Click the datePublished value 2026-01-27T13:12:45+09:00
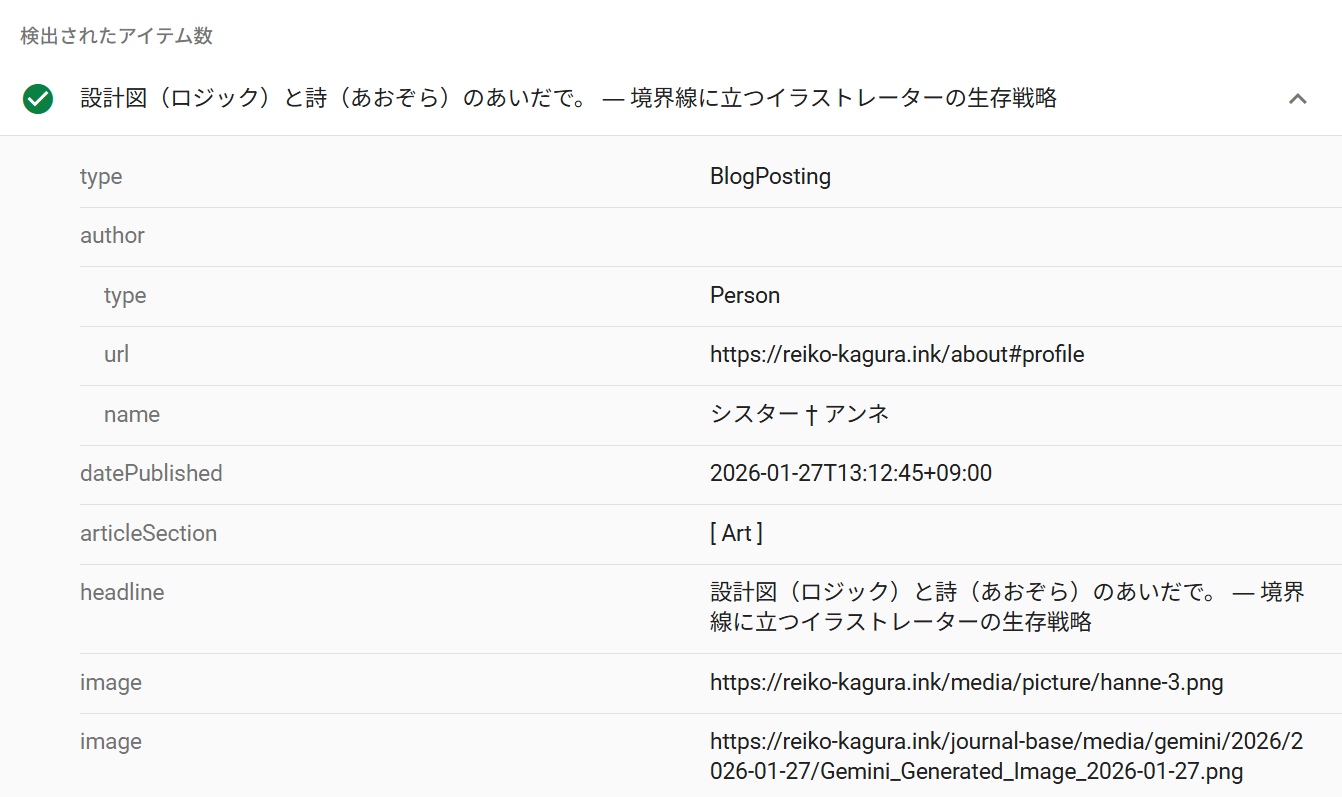Viewport: 1342px width, 797px height. click(850, 472)
